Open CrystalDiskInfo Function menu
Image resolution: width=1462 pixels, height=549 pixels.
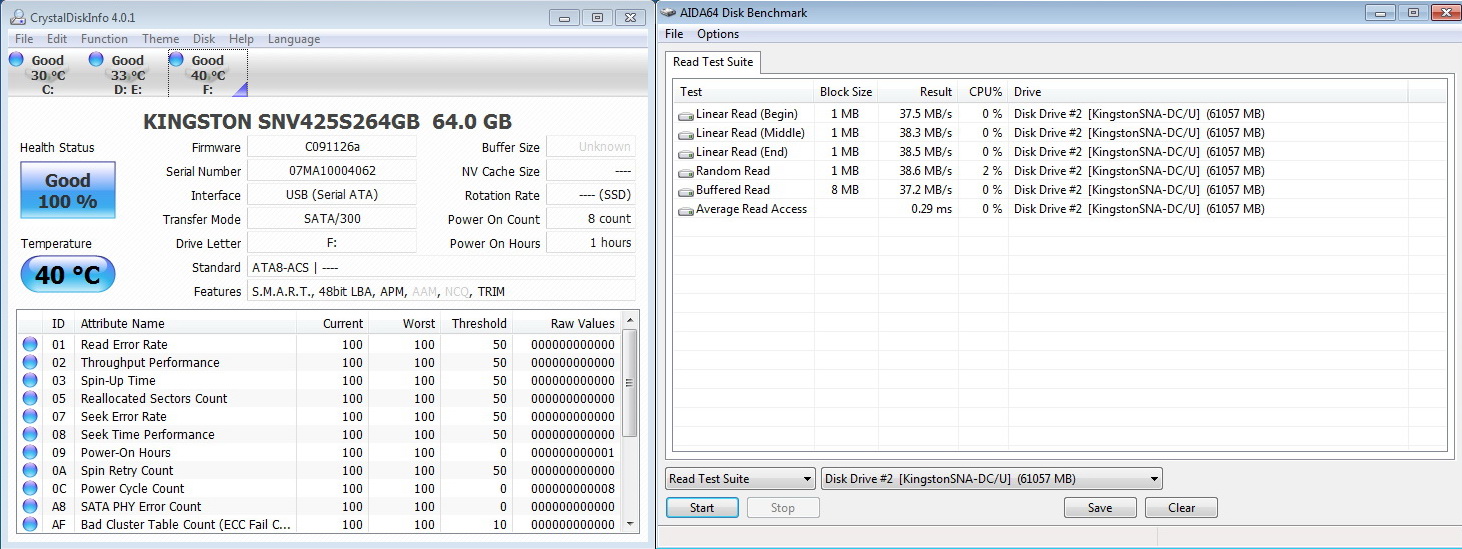[104, 39]
